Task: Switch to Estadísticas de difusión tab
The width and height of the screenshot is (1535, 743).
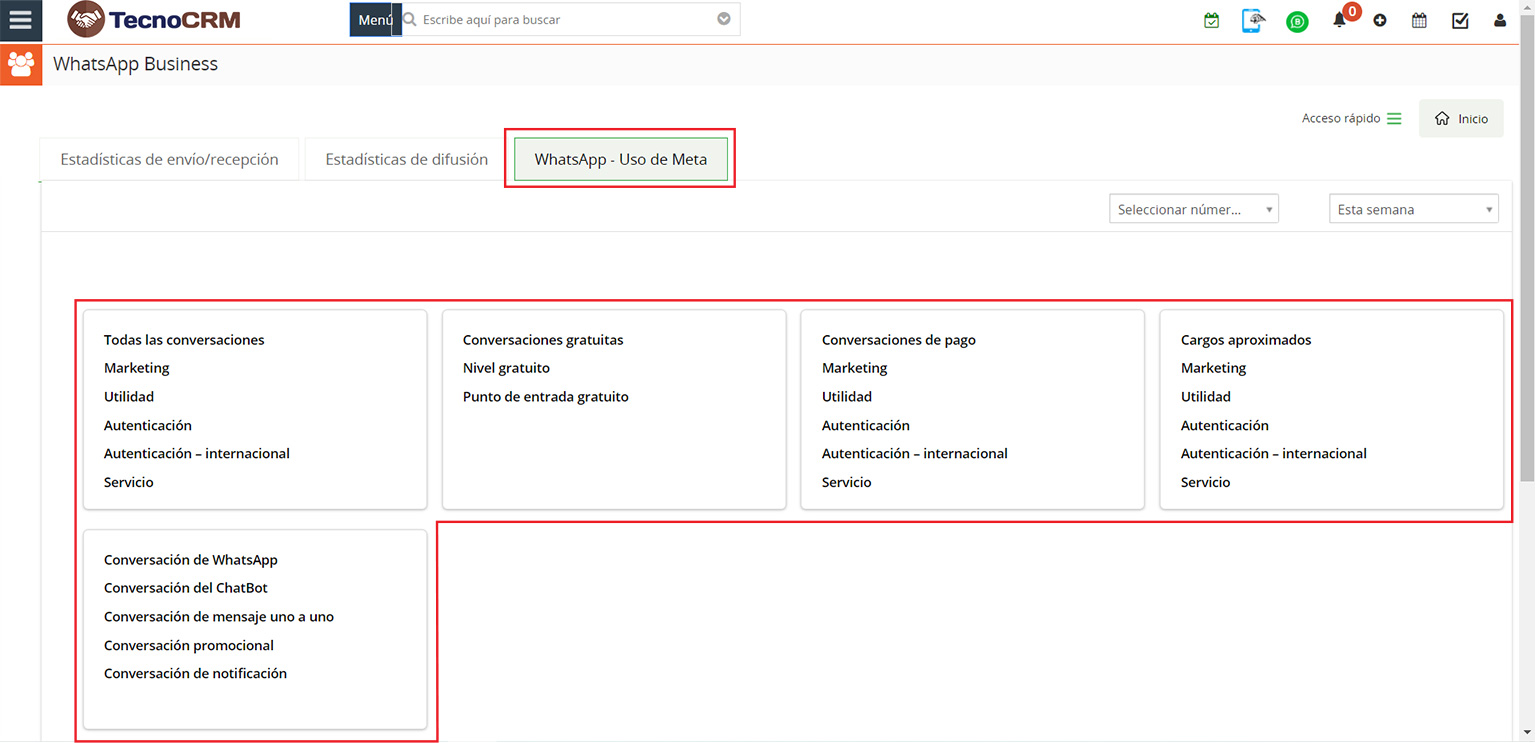Action: pos(406,159)
